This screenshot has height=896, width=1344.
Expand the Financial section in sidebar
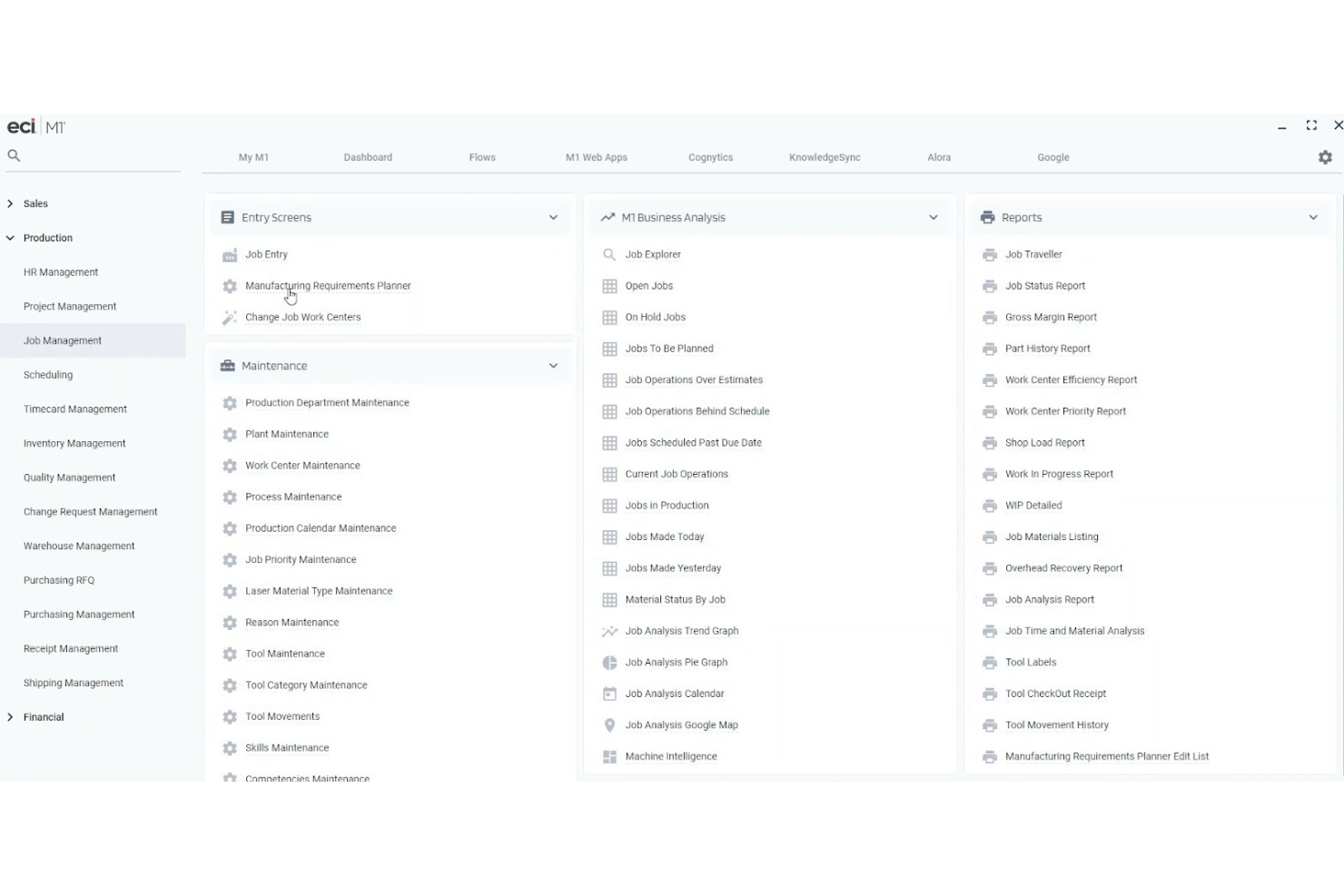point(10,717)
